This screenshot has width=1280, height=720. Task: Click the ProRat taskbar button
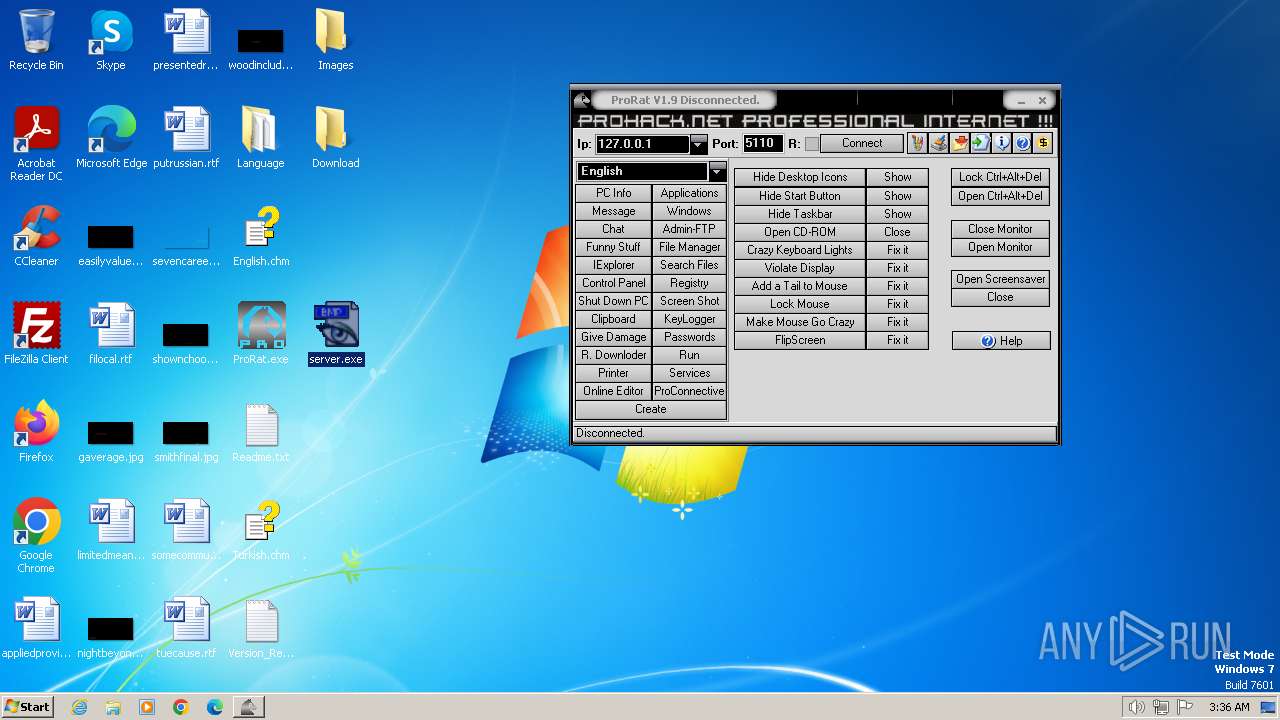pos(248,707)
